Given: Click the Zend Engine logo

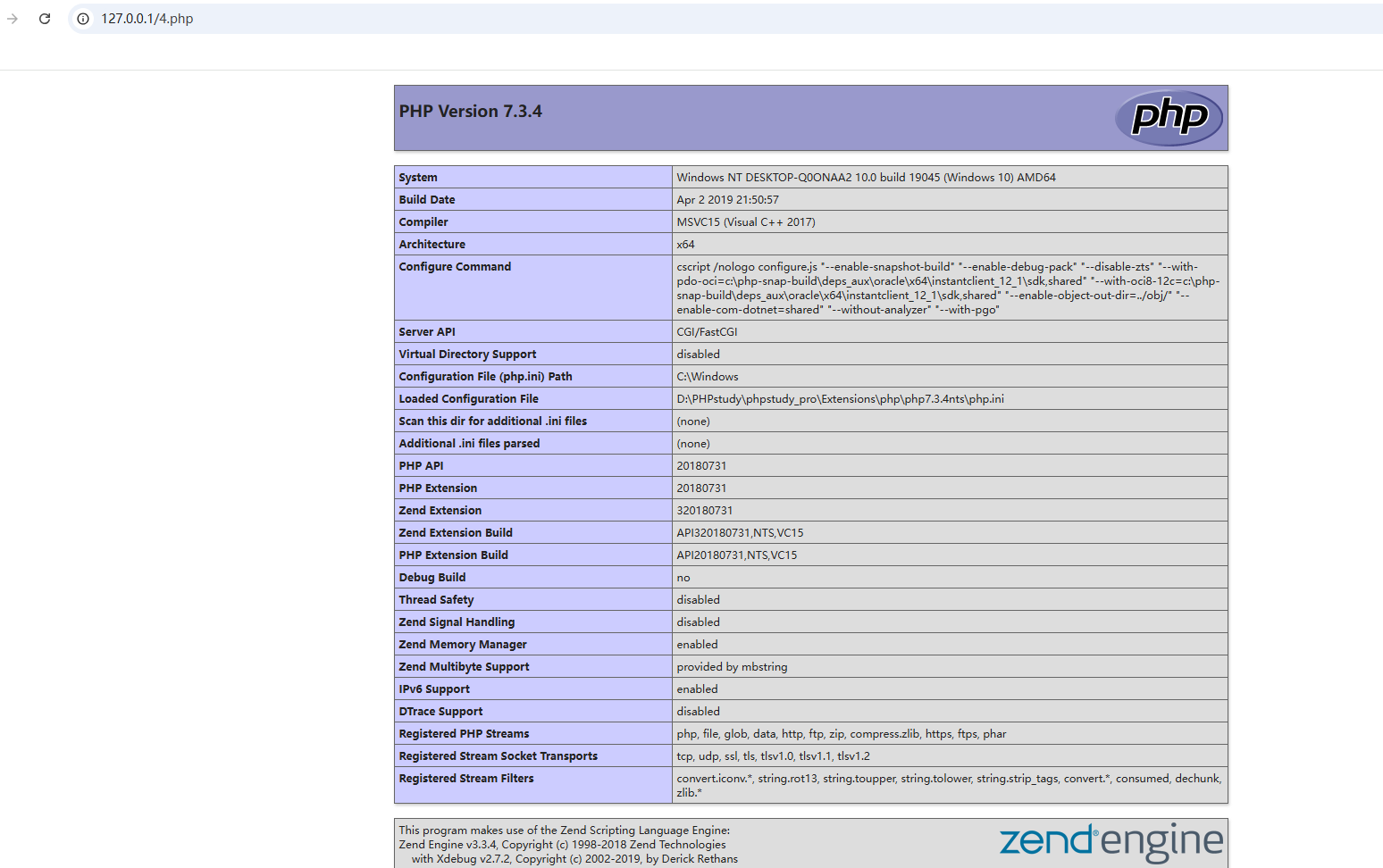Looking at the screenshot, I should point(1111,842).
